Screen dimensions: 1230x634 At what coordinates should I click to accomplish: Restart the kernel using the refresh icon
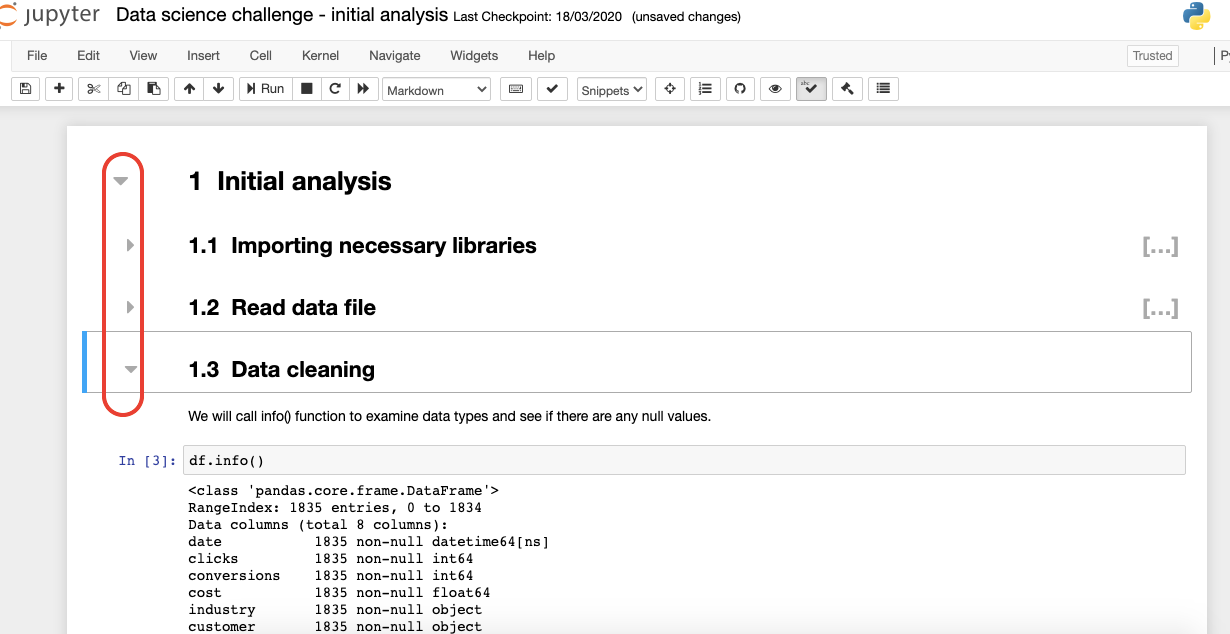click(x=335, y=89)
